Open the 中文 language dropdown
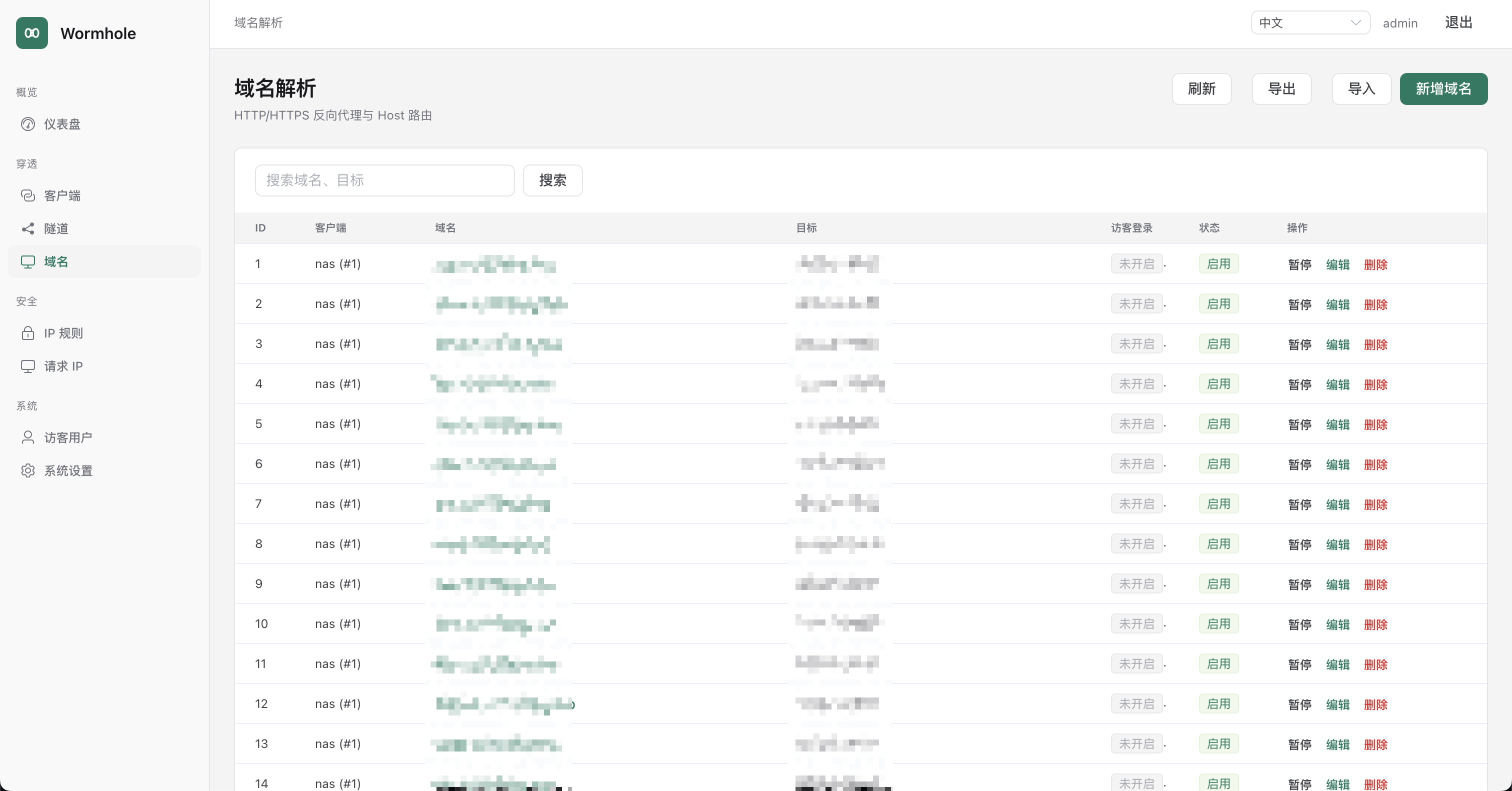Image resolution: width=1512 pixels, height=791 pixels. (1310, 22)
